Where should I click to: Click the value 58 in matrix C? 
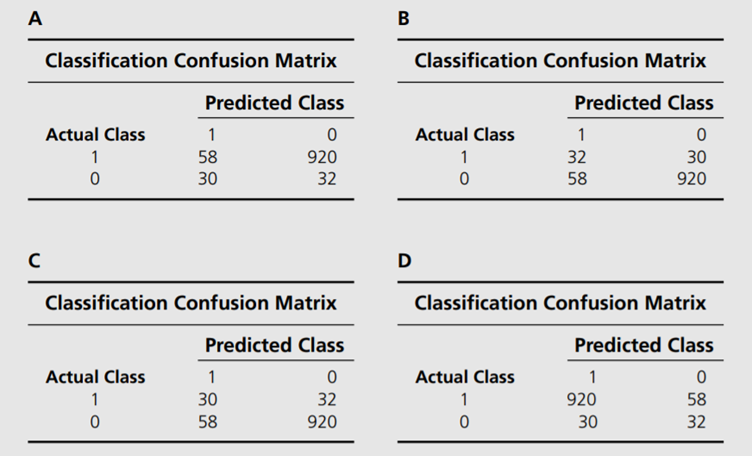pyautogui.click(x=208, y=422)
